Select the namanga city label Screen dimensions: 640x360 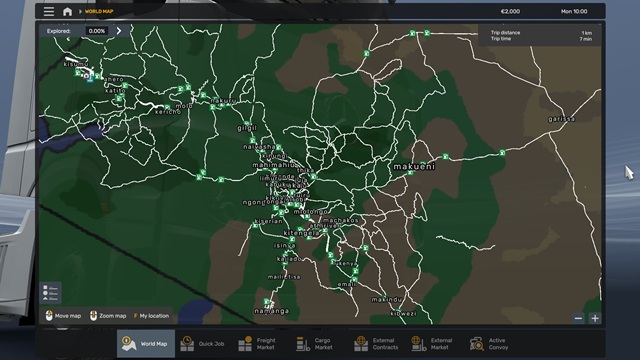click(272, 311)
